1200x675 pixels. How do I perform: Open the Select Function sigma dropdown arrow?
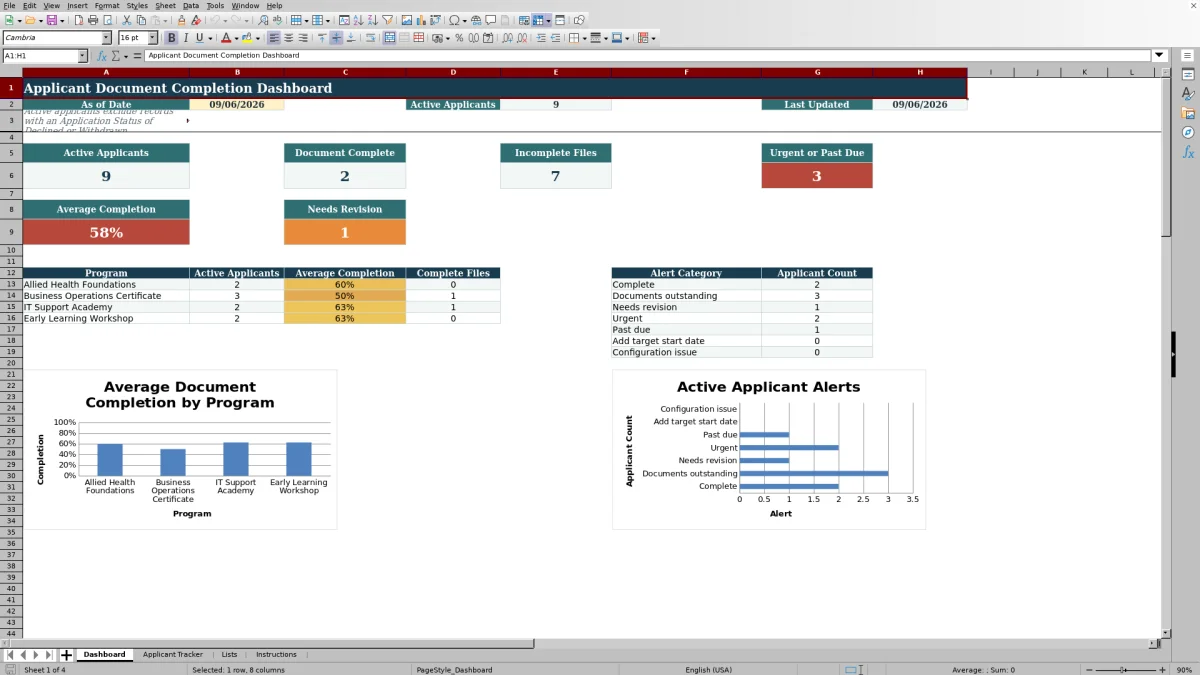pos(124,56)
